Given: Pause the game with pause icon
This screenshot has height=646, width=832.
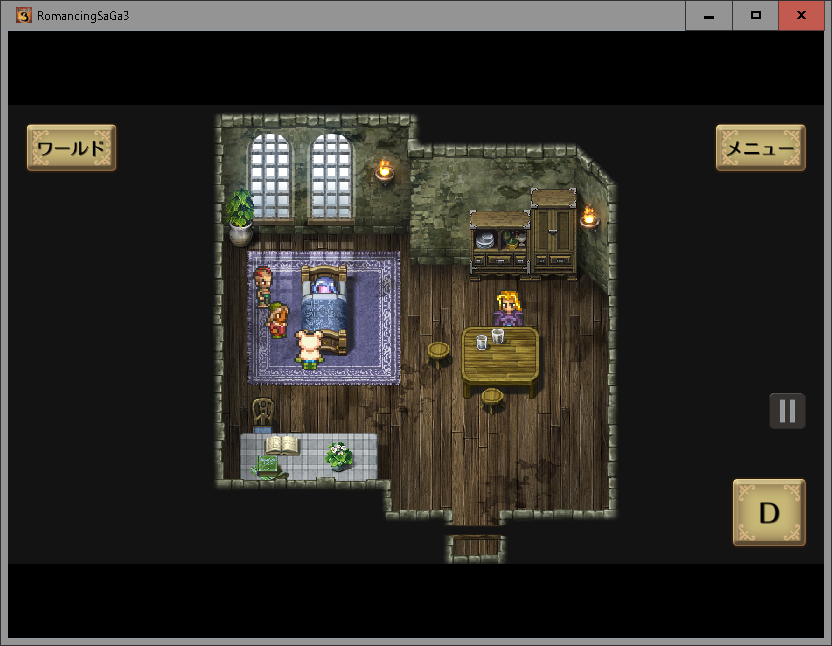Looking at the screenshot, I should coord(787,411).
